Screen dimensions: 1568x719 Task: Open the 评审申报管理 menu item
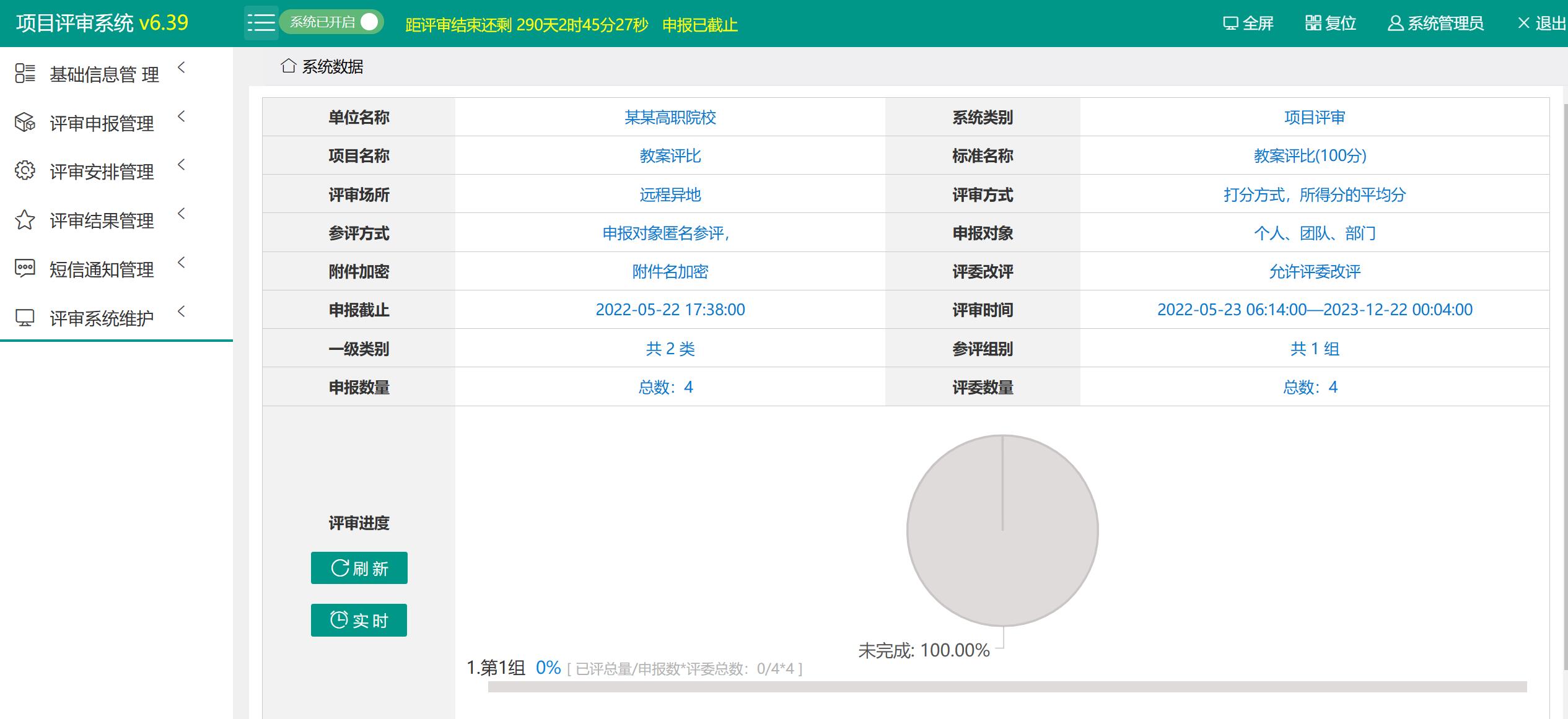[102, 123]
